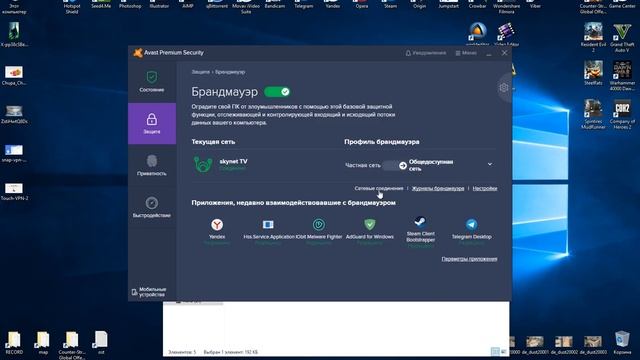Select the RECORD folder on desktop
This screenshot has width=640, height=360.
(x=14, y=342)
